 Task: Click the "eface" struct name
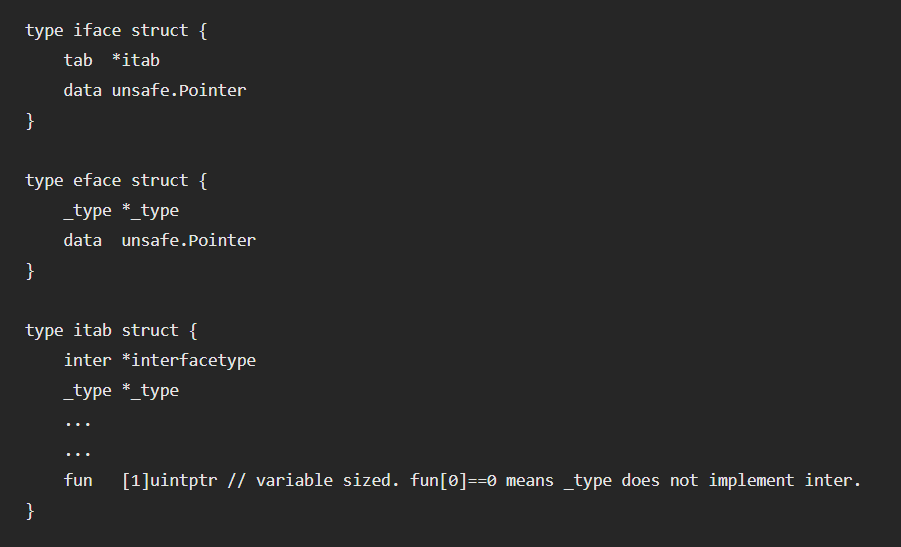[x=97, y=180]
